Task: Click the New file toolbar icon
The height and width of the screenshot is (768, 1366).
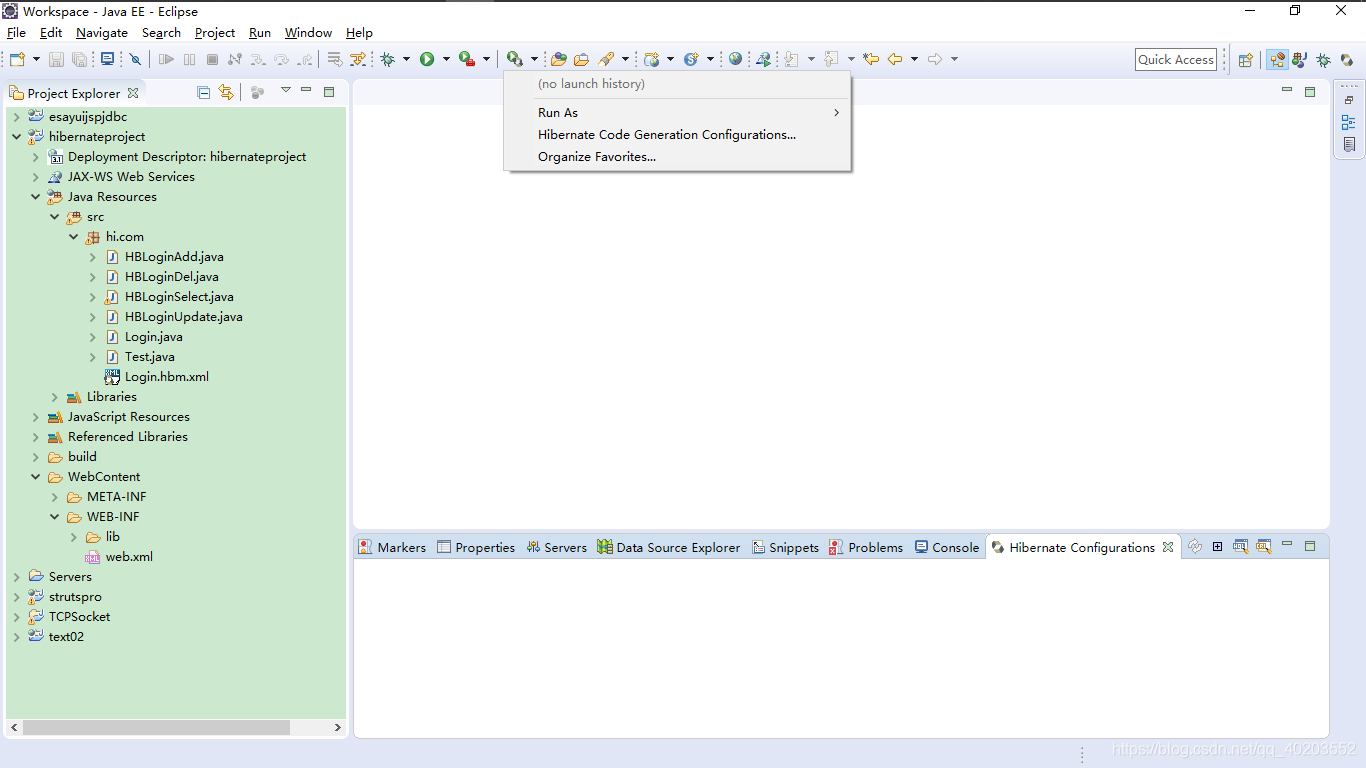Action: pyautogui.click(x=17, y=60)
